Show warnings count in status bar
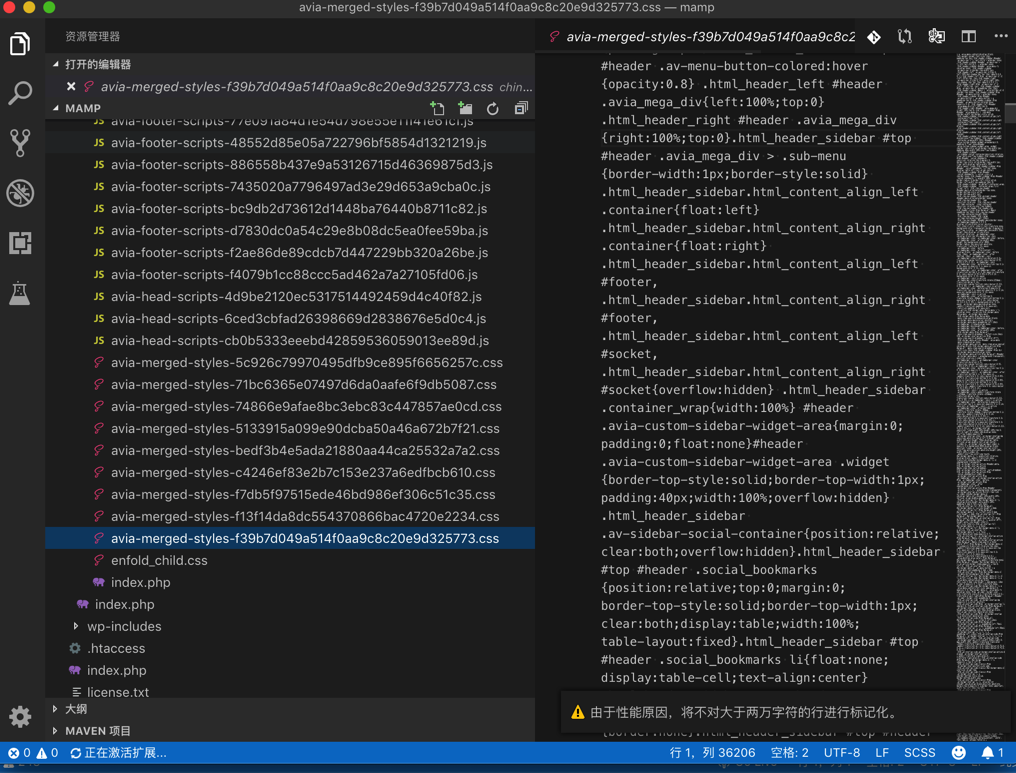The height and width of the screenshot is (773, 1016). click(47, 752)
